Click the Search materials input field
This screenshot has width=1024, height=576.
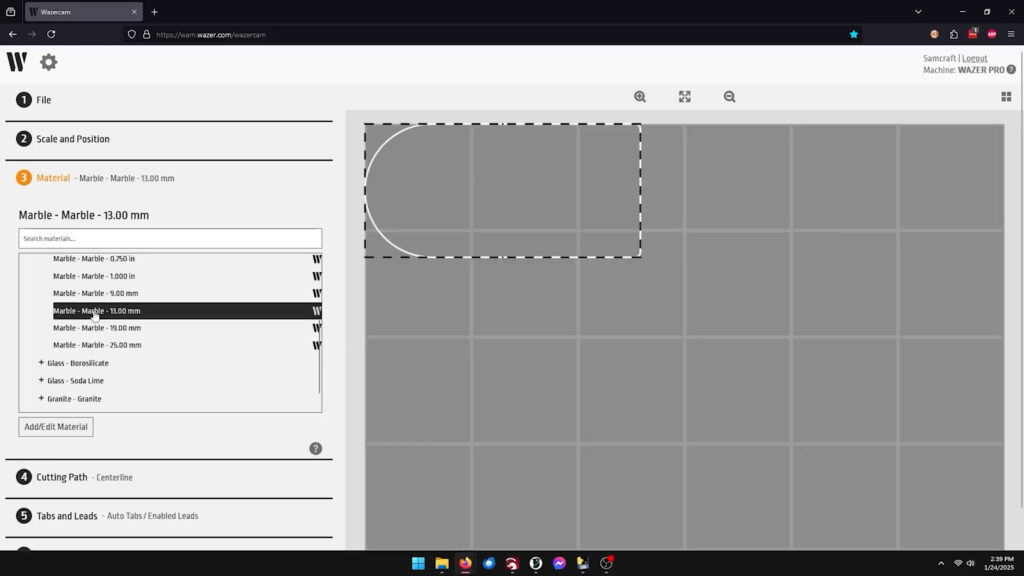pos(170,238)
